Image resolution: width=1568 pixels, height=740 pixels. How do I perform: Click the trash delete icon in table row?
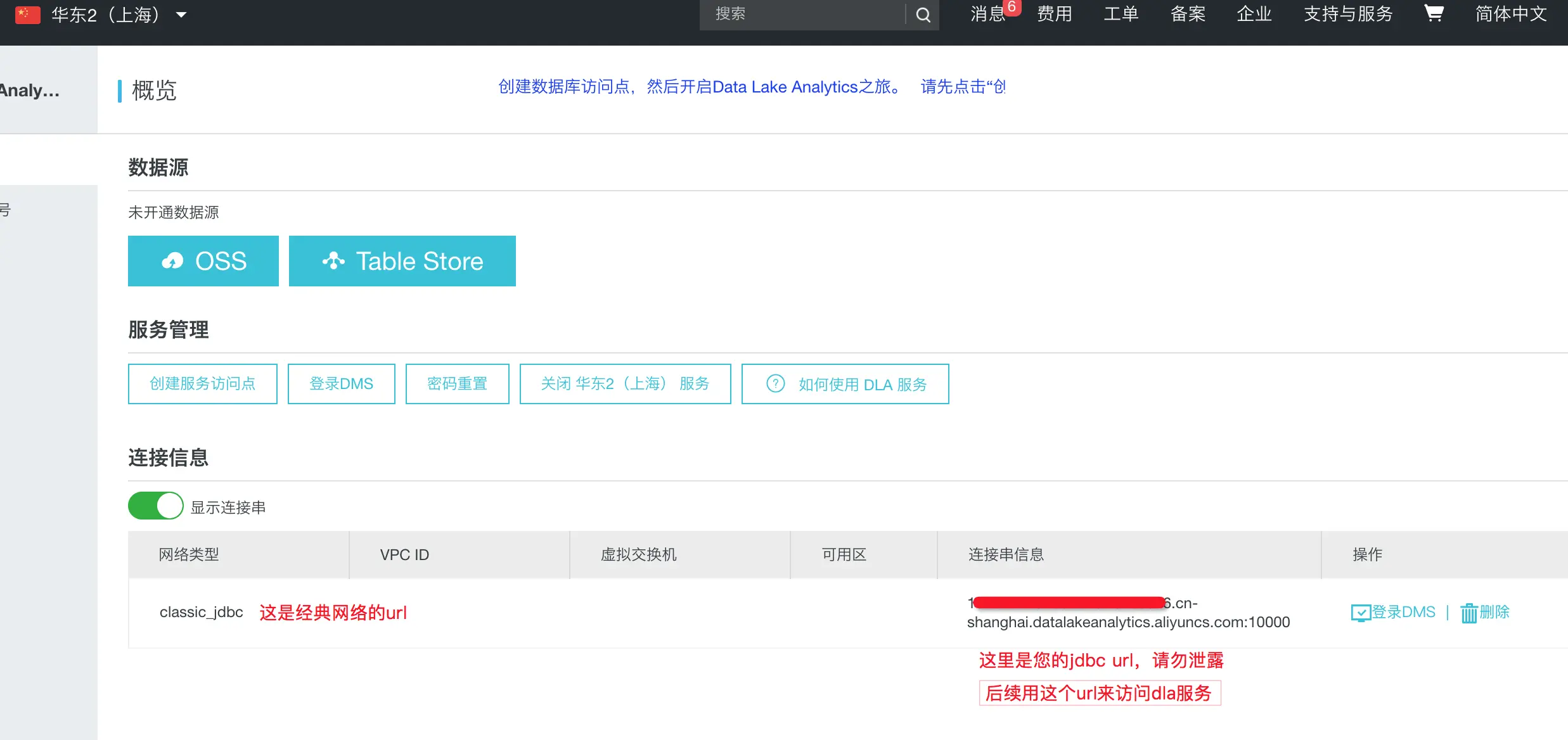(1468, 613)
